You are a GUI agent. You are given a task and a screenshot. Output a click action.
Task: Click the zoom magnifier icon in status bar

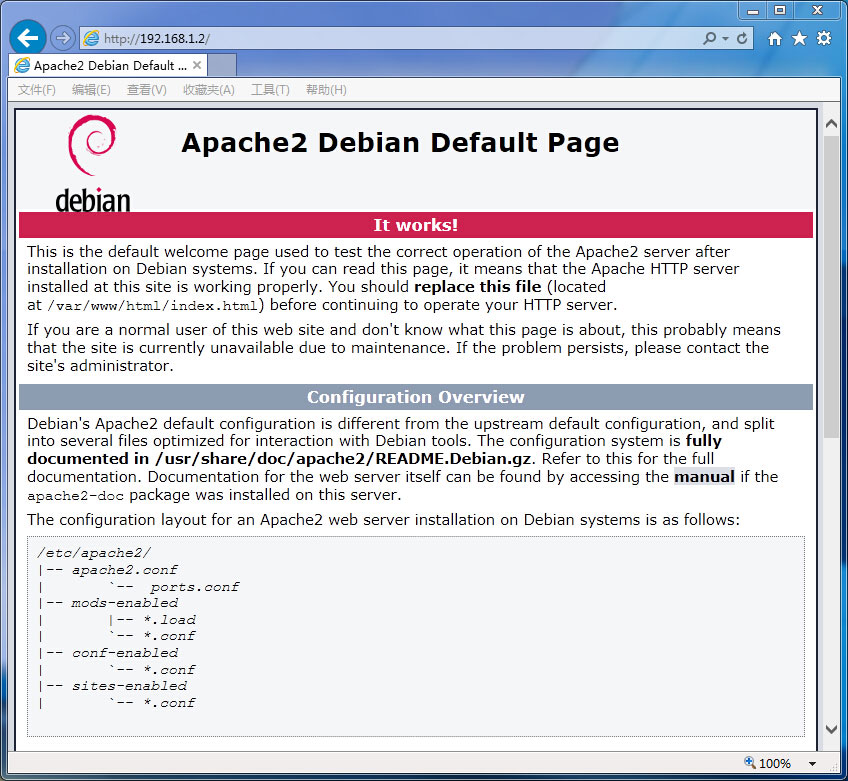point(749,762)
